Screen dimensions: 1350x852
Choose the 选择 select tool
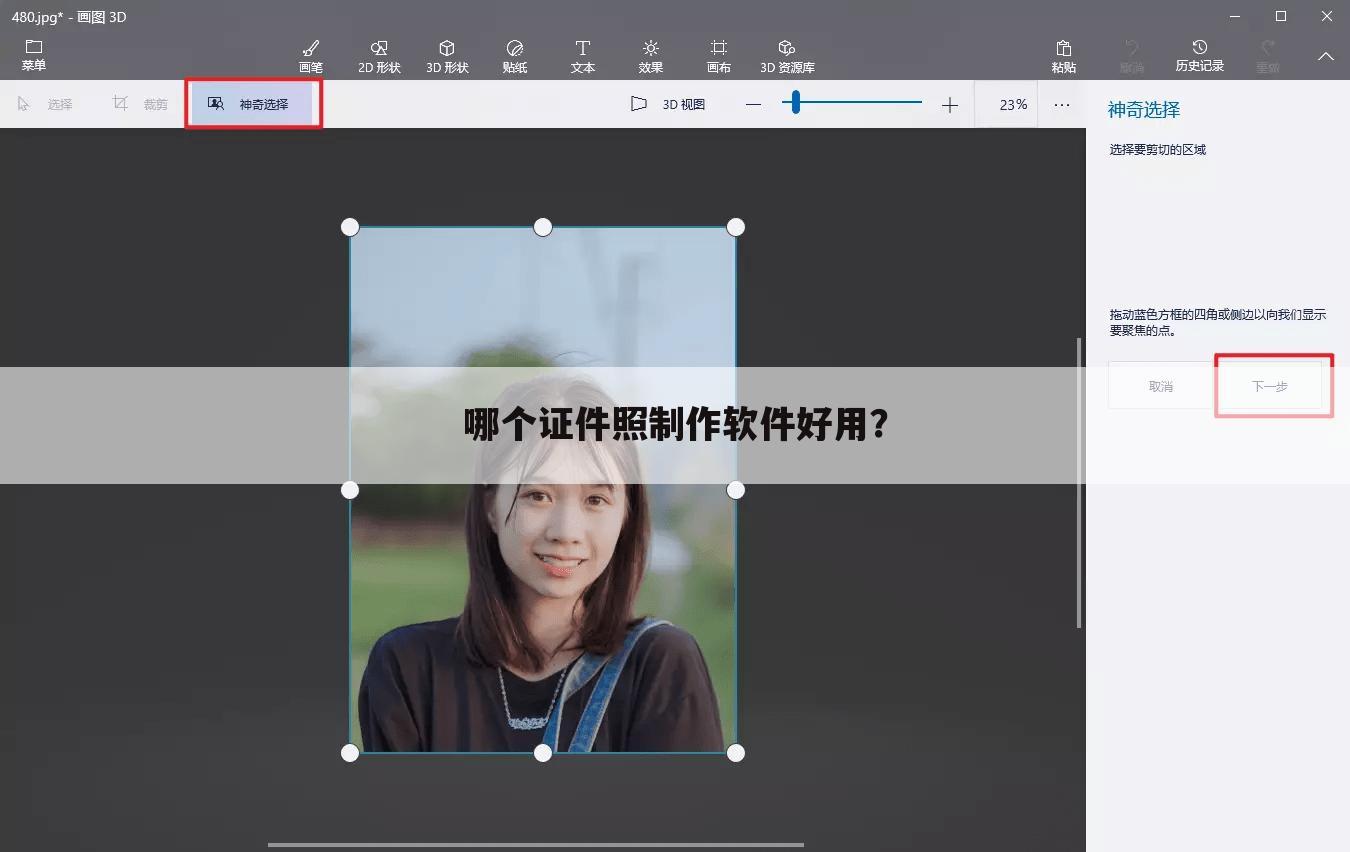point(45,104)
